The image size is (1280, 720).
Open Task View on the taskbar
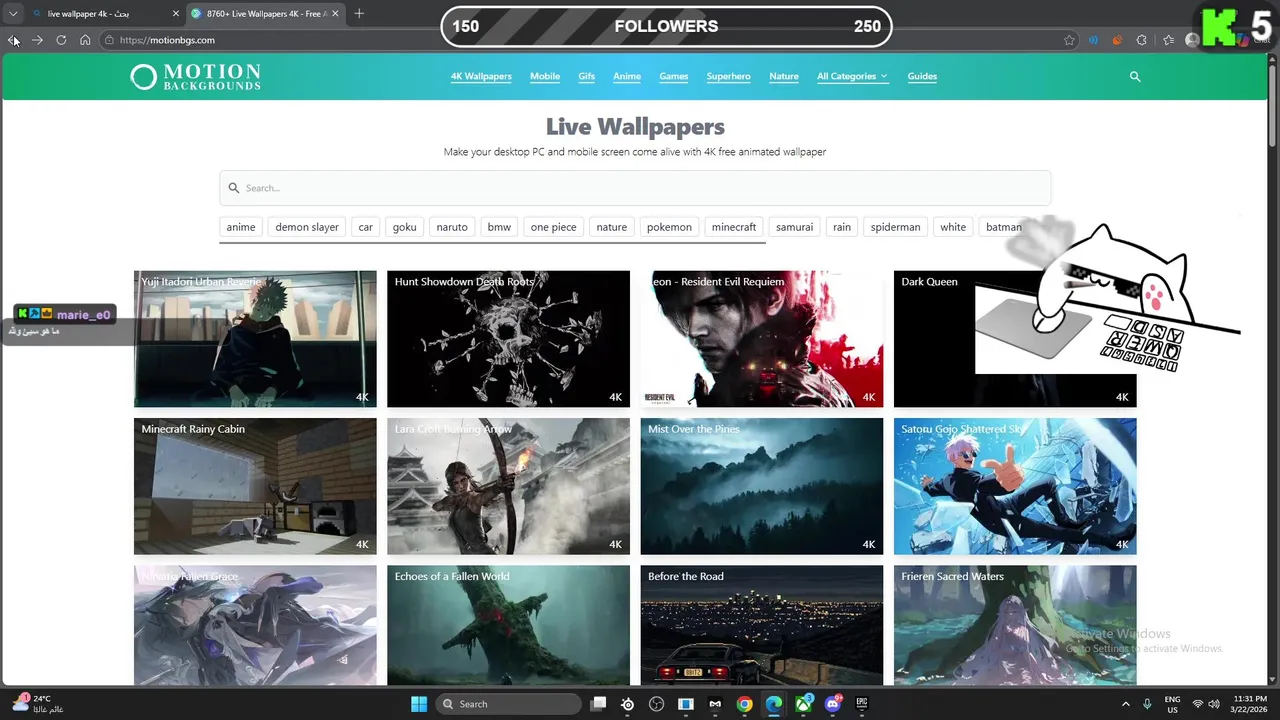(598, 704)
